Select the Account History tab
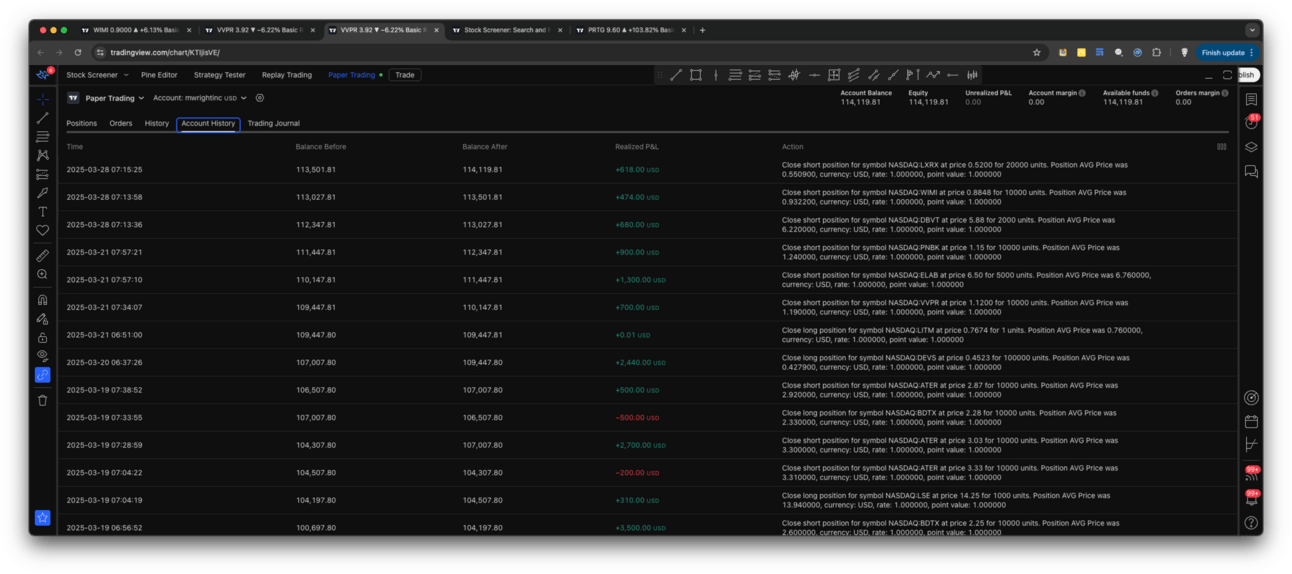 tap(208, 124)
